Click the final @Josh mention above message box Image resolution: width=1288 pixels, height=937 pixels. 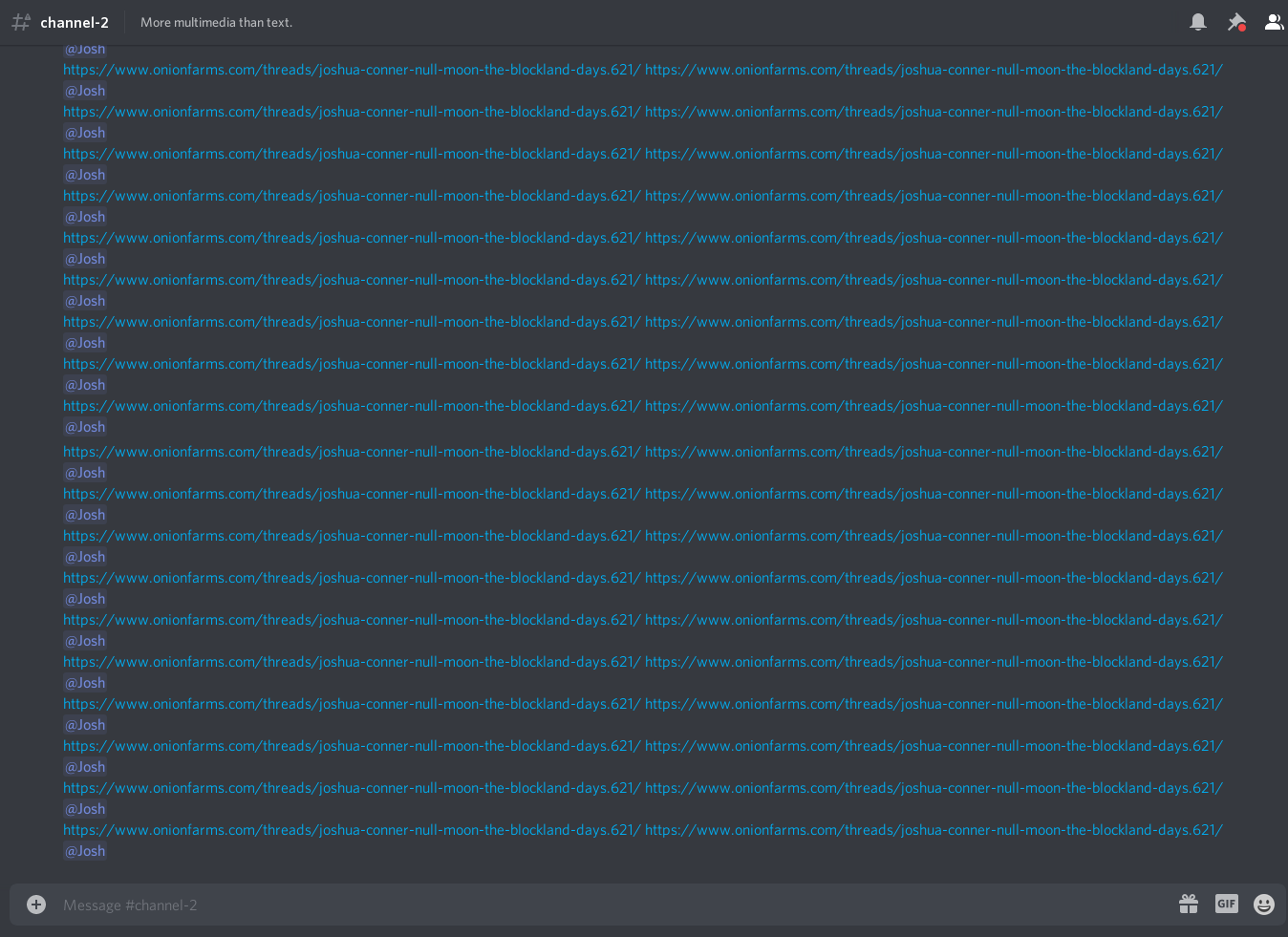[85, 851]
